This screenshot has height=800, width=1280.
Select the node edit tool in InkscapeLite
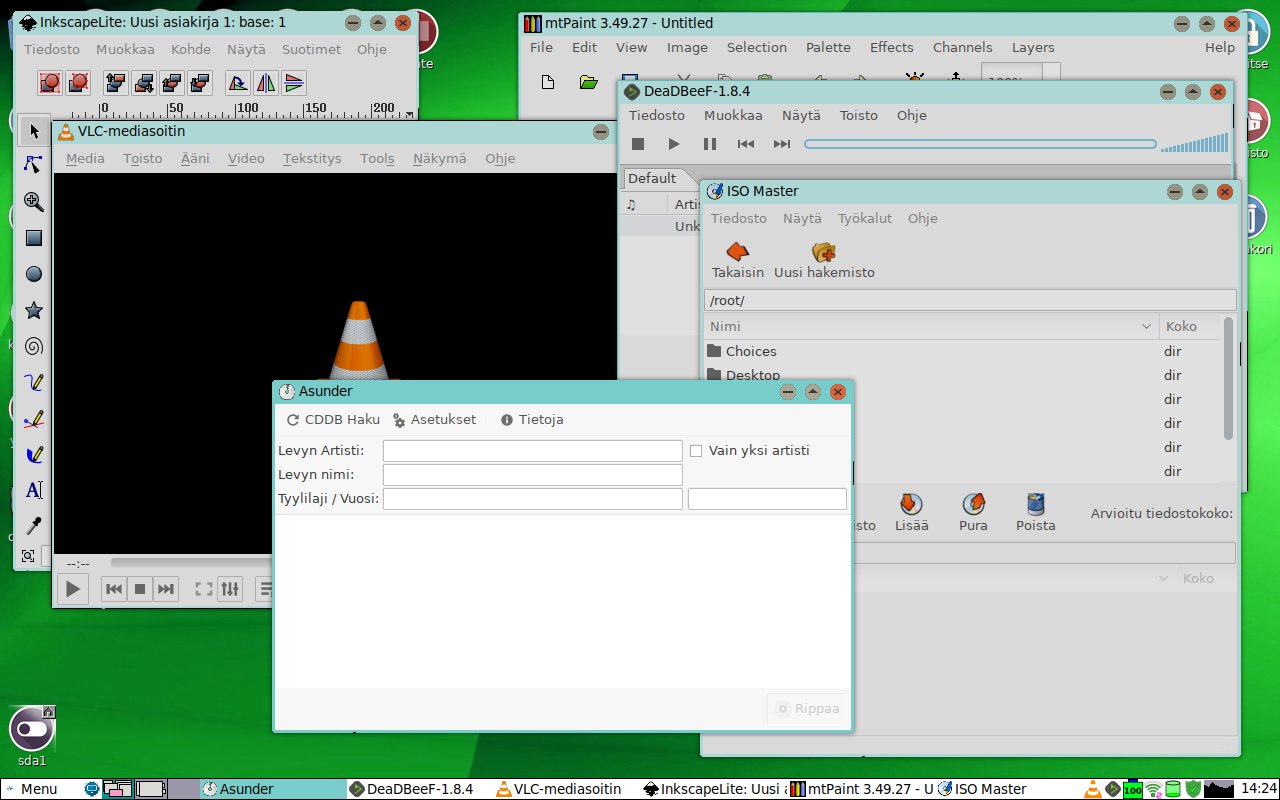pyautogui.click(x=33, y=165)
